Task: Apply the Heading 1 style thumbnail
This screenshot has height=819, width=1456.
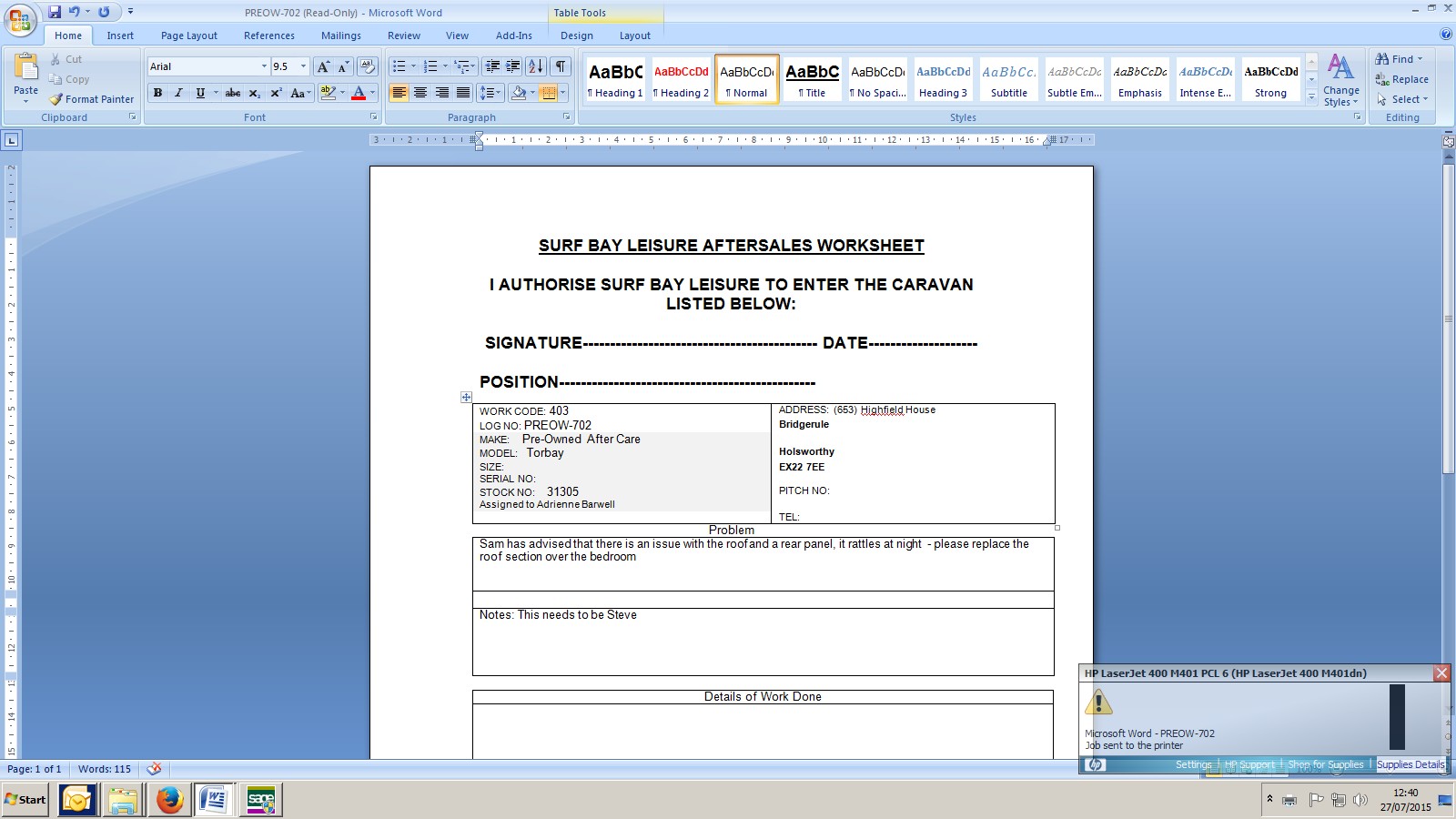Action: [615, 79]
